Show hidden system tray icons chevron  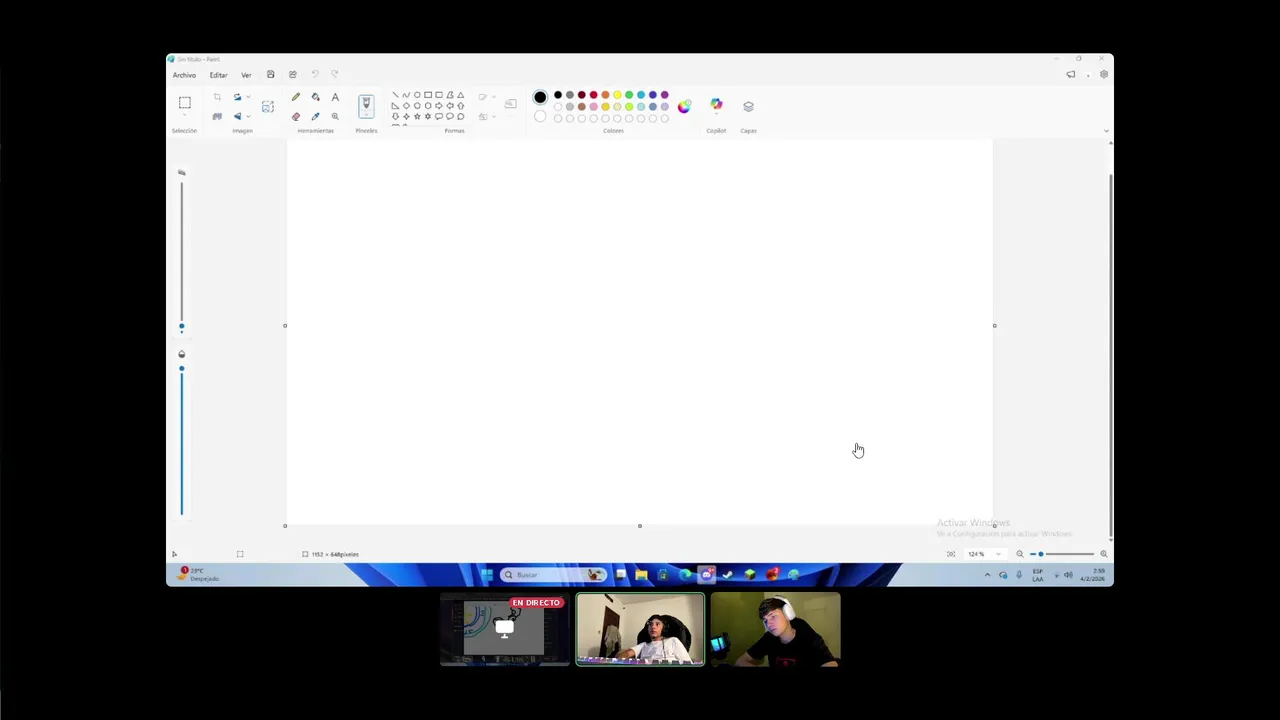pos(987,575)
